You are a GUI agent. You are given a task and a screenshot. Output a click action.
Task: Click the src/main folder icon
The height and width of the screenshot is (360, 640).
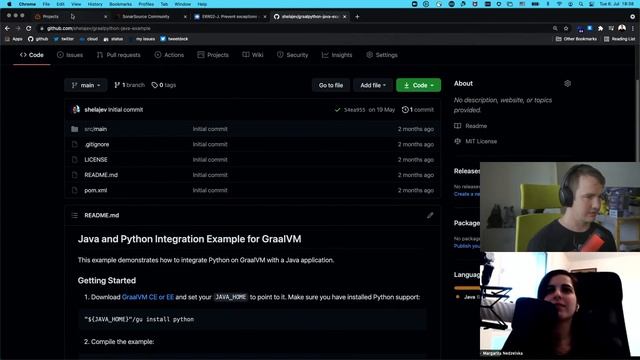pyautogui.click(x=74, y=129)
